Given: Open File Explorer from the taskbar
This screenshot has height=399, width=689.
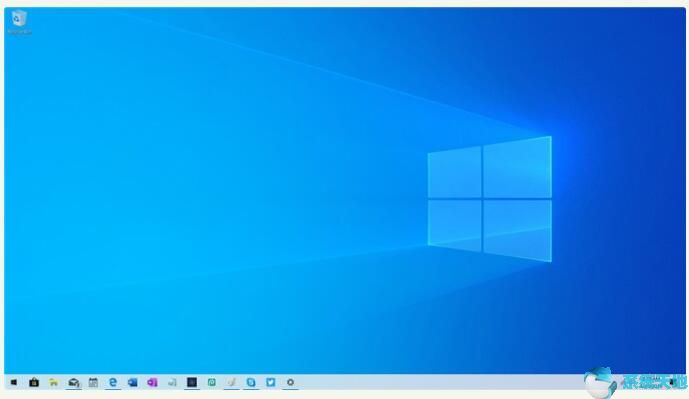Looking at the screenshot, I should click(x=54, y=382).
